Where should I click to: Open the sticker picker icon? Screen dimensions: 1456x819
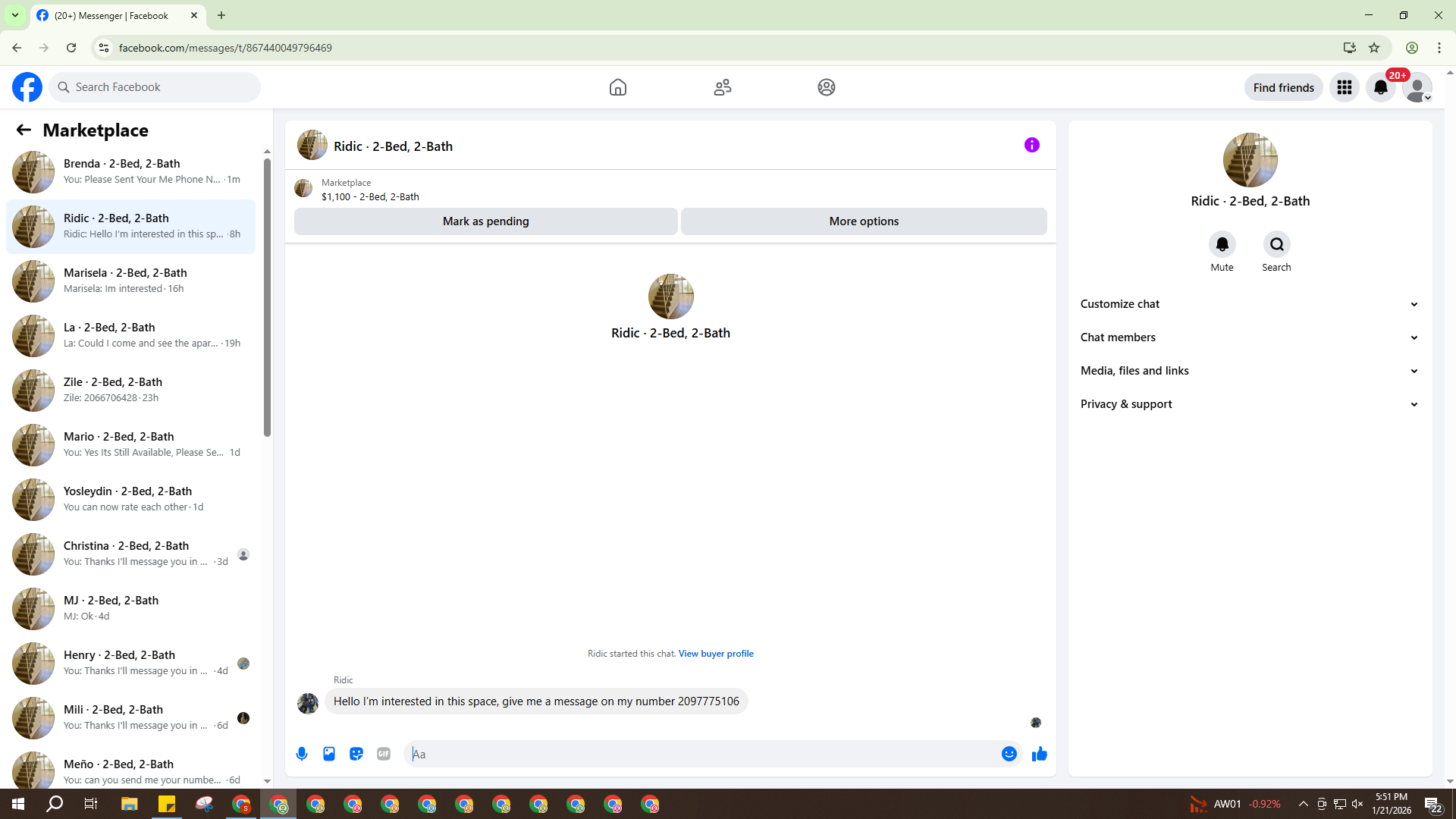point(356,754)
